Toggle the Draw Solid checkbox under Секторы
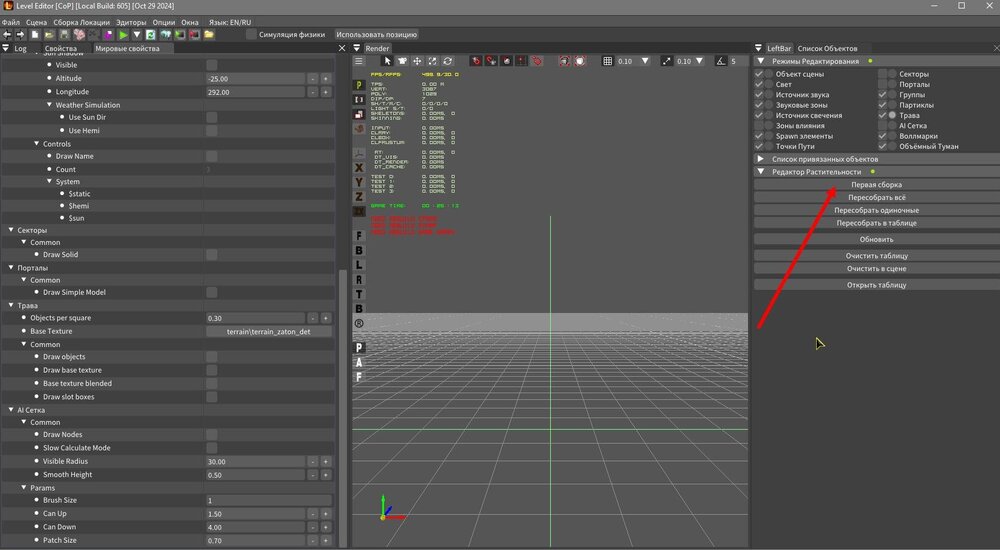1000x550 pixels. (x=212, y=255)
